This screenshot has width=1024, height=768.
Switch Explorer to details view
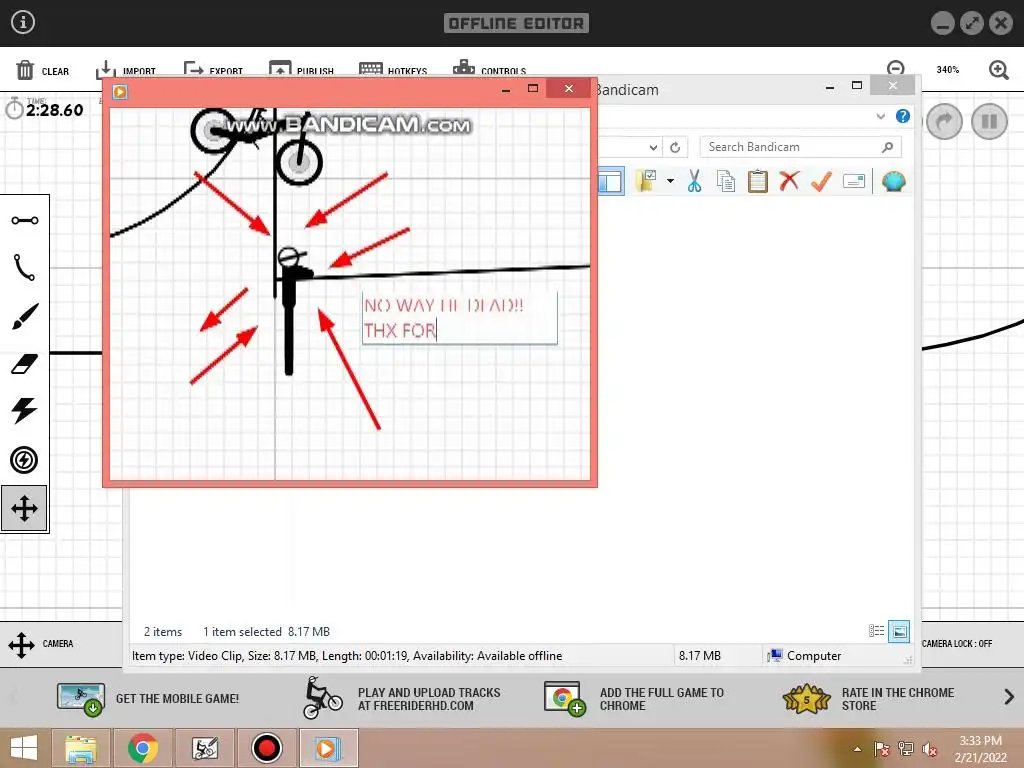pyautogui.click(x=876, y=631)
